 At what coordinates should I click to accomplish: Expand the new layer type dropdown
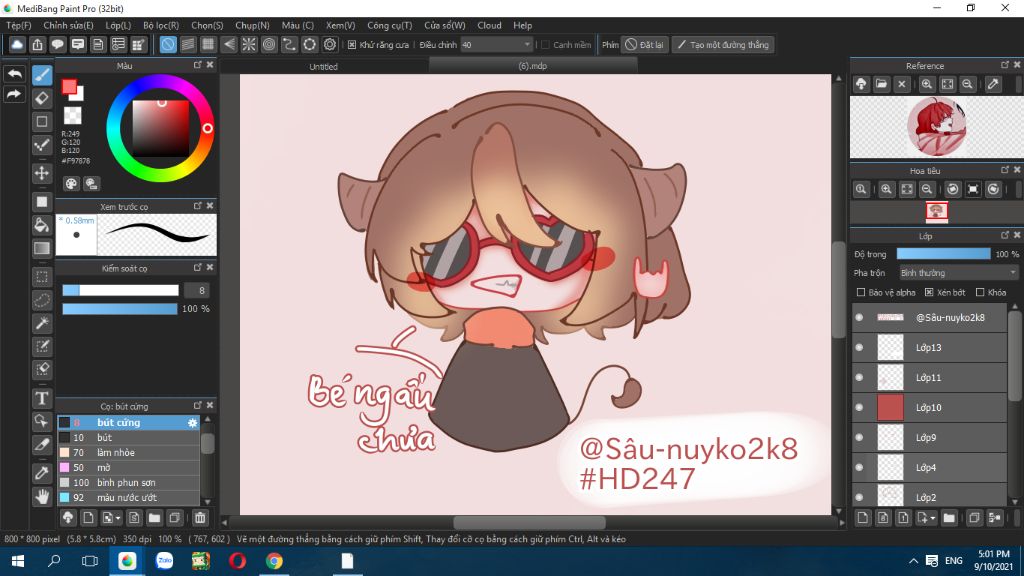933,518
